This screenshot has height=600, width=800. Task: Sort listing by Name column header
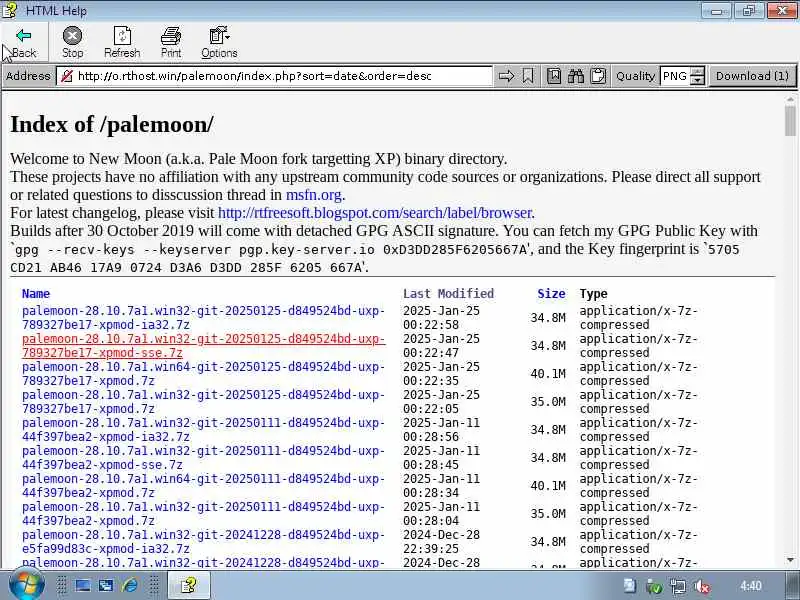tap(36, 293)
